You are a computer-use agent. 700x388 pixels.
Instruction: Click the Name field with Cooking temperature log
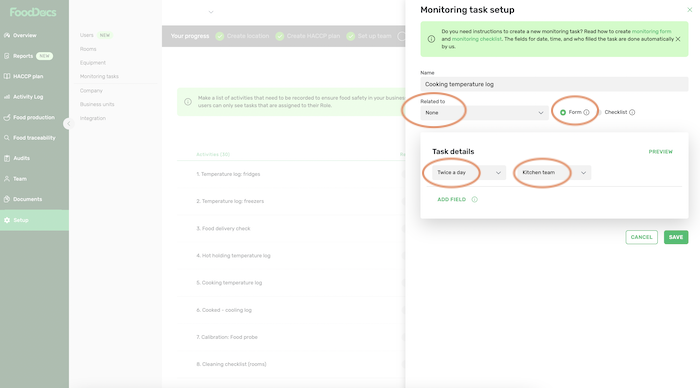pos(554,84)
